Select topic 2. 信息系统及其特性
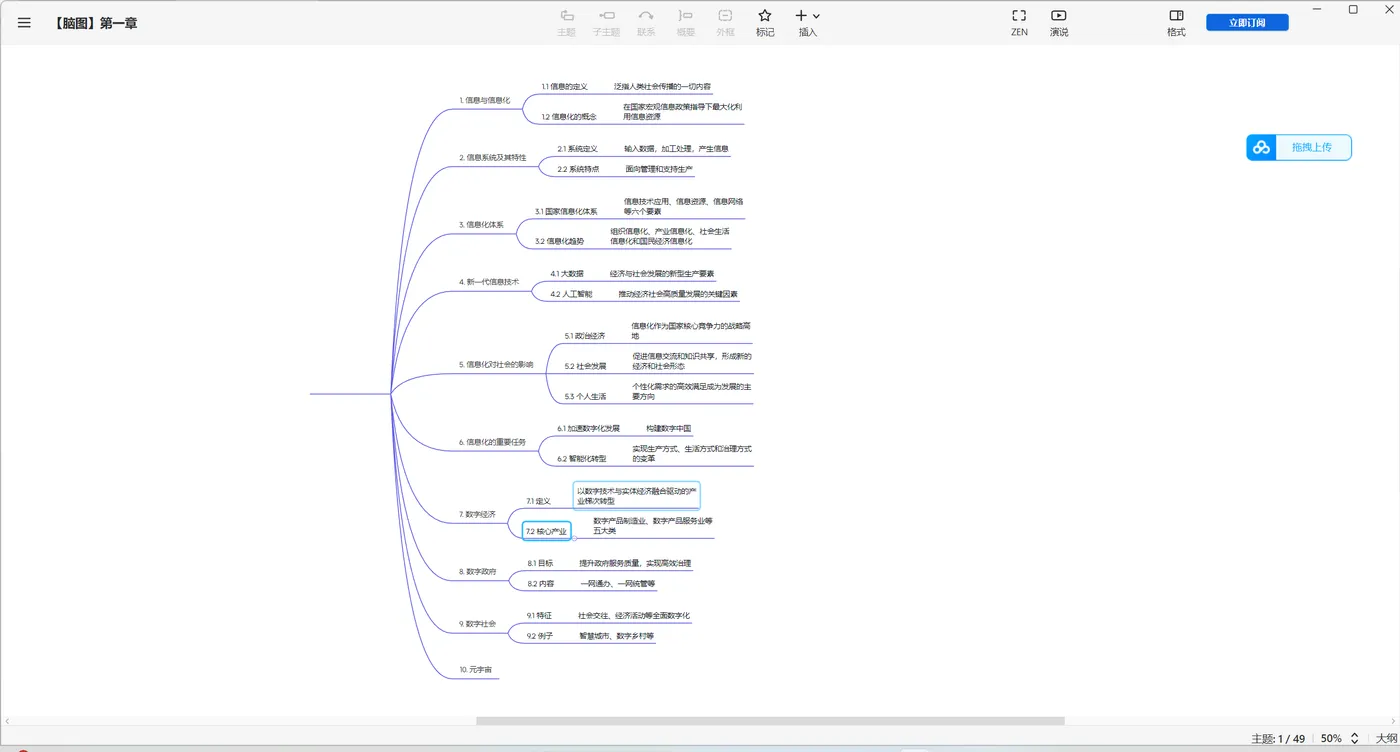Image resolution: width=1400 pixels, height=752 pixels. [493, 157]
